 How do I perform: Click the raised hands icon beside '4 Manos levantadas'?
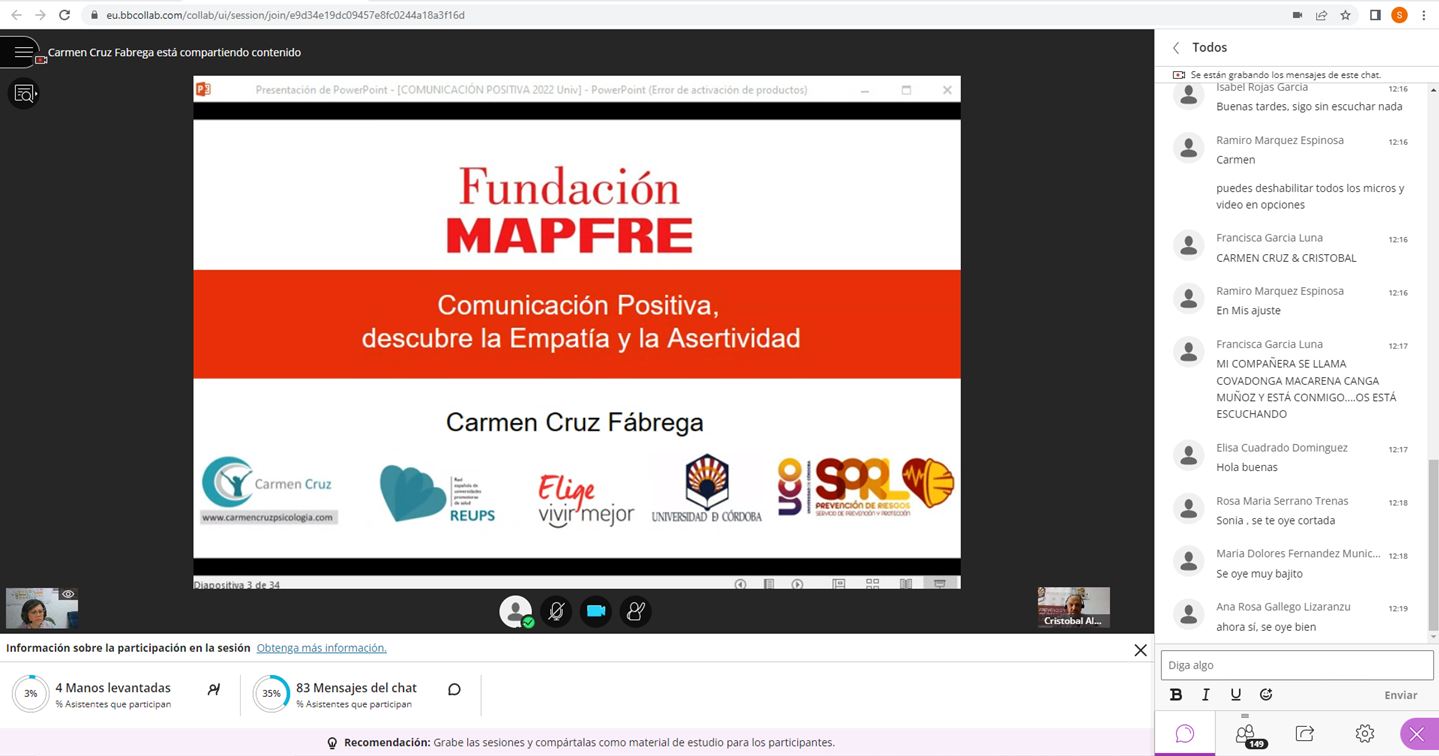click(x=213, y=689)
